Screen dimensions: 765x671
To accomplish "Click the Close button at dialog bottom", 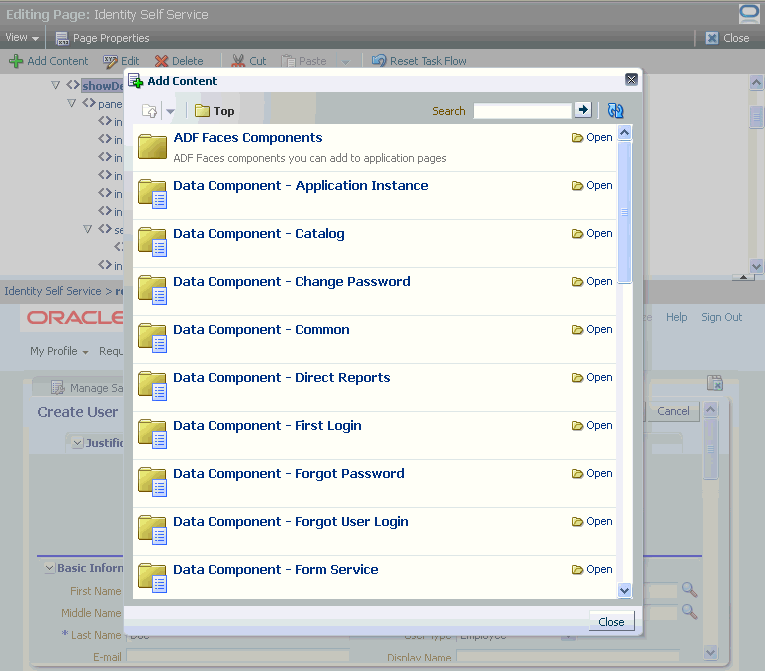I will (611, 622).
